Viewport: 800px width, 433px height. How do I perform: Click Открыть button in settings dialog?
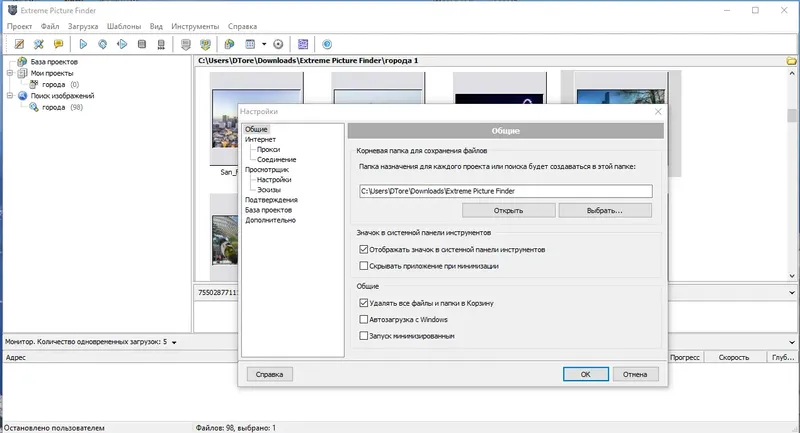[509, 210]
